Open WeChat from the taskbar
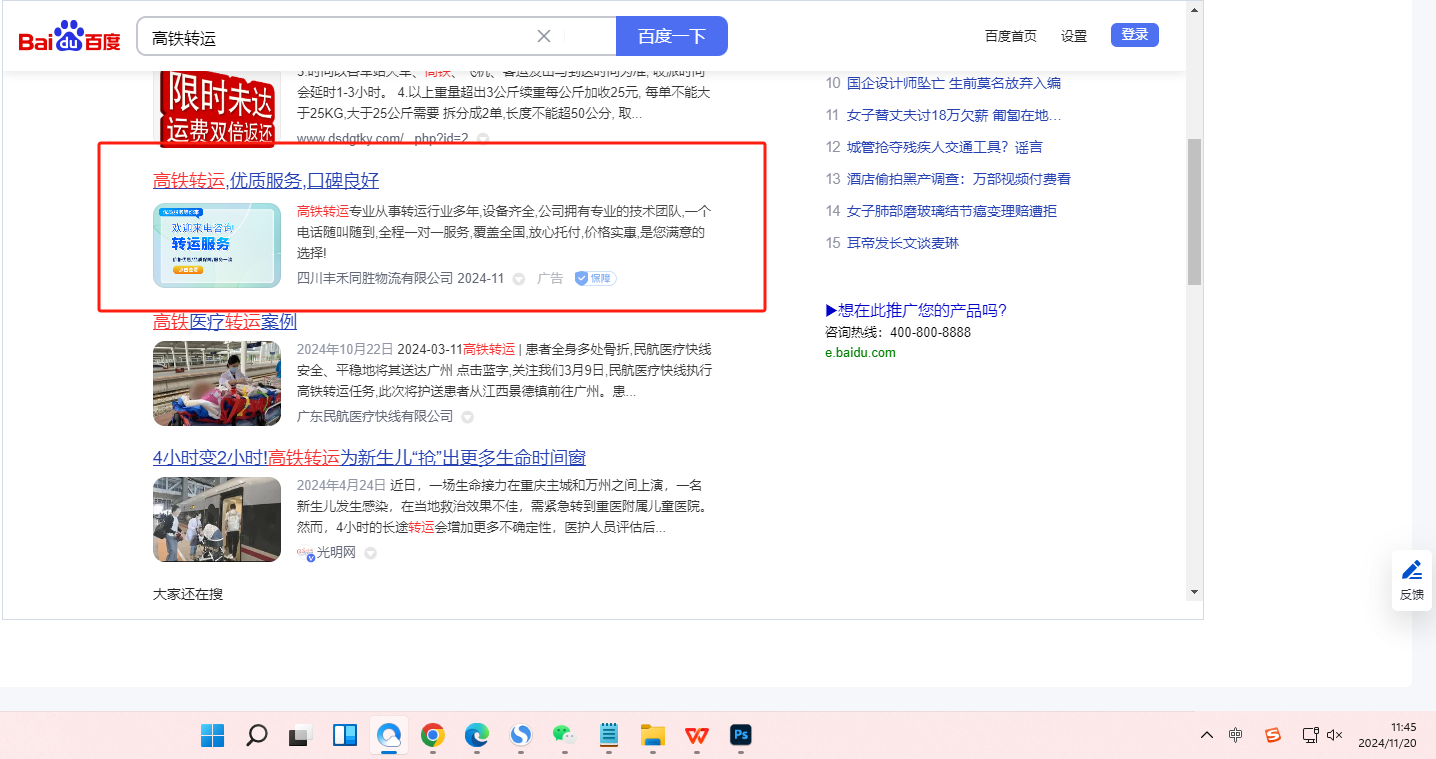The height and width of the screenshot is (759, 1436). pyautogui.click(x=565, y=736)
